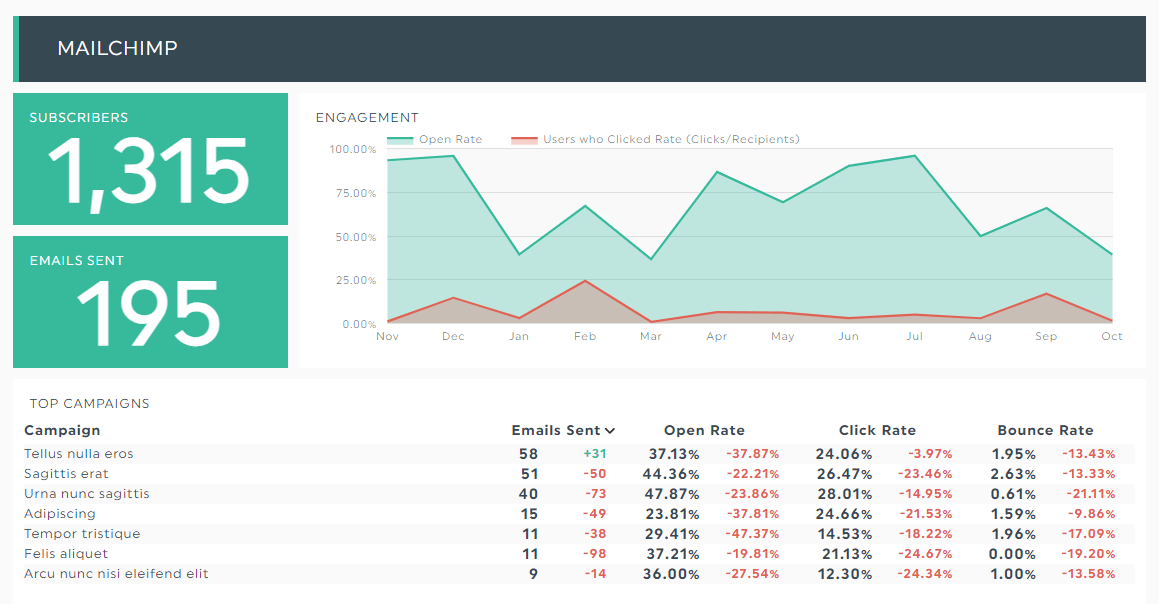Click the 0.00% bounce rate value
The image size is (1159, 604).
1012,554
